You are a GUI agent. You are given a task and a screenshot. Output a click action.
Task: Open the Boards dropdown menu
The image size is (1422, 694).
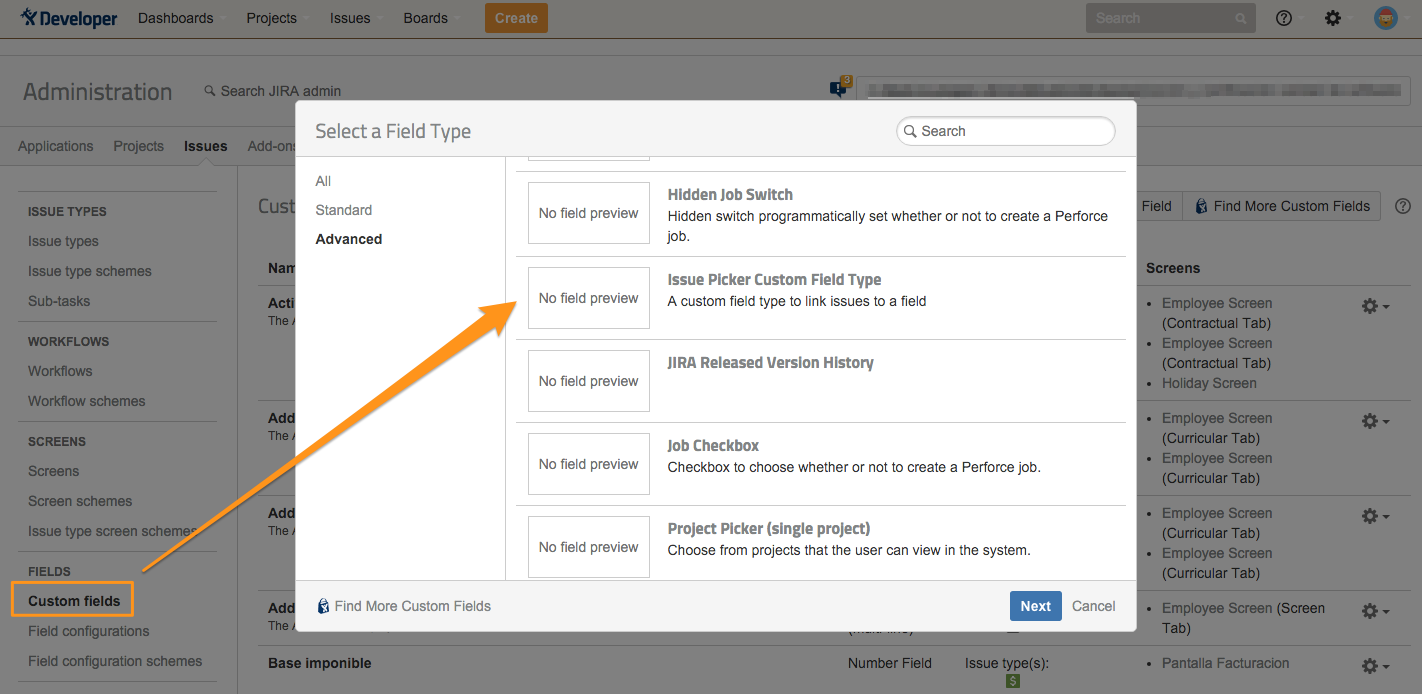coord(433,18)
